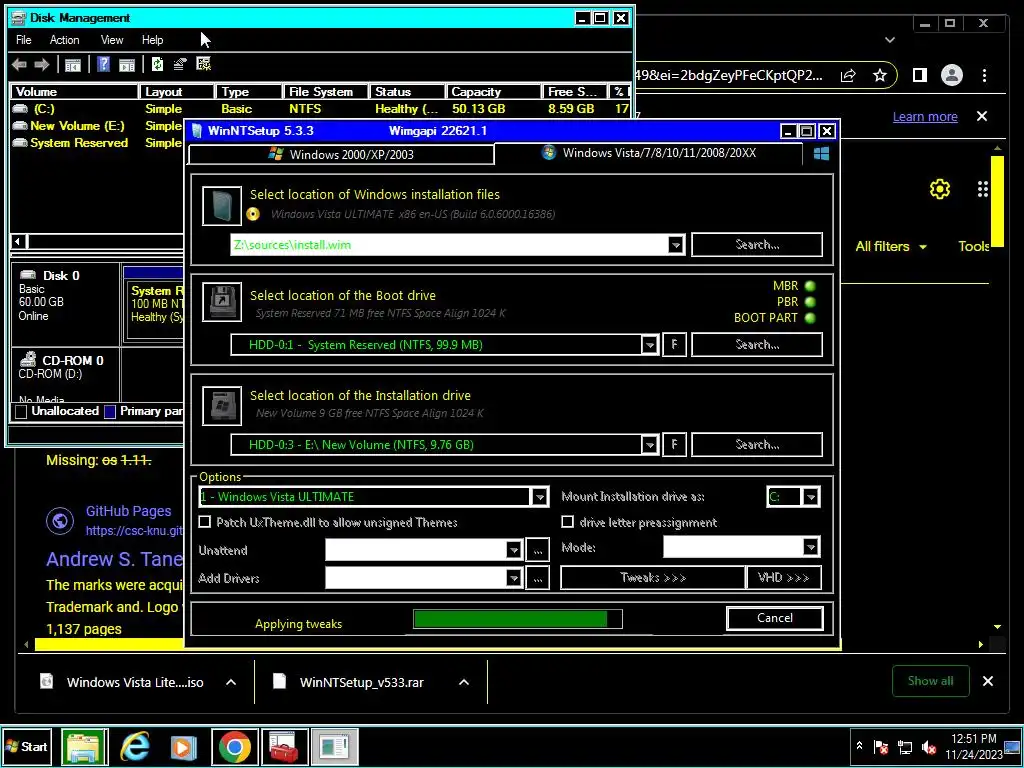The image size is (1024, 768).
Task: Open the red toolbox app in the taskbar
Action: [x=284, y=746]
